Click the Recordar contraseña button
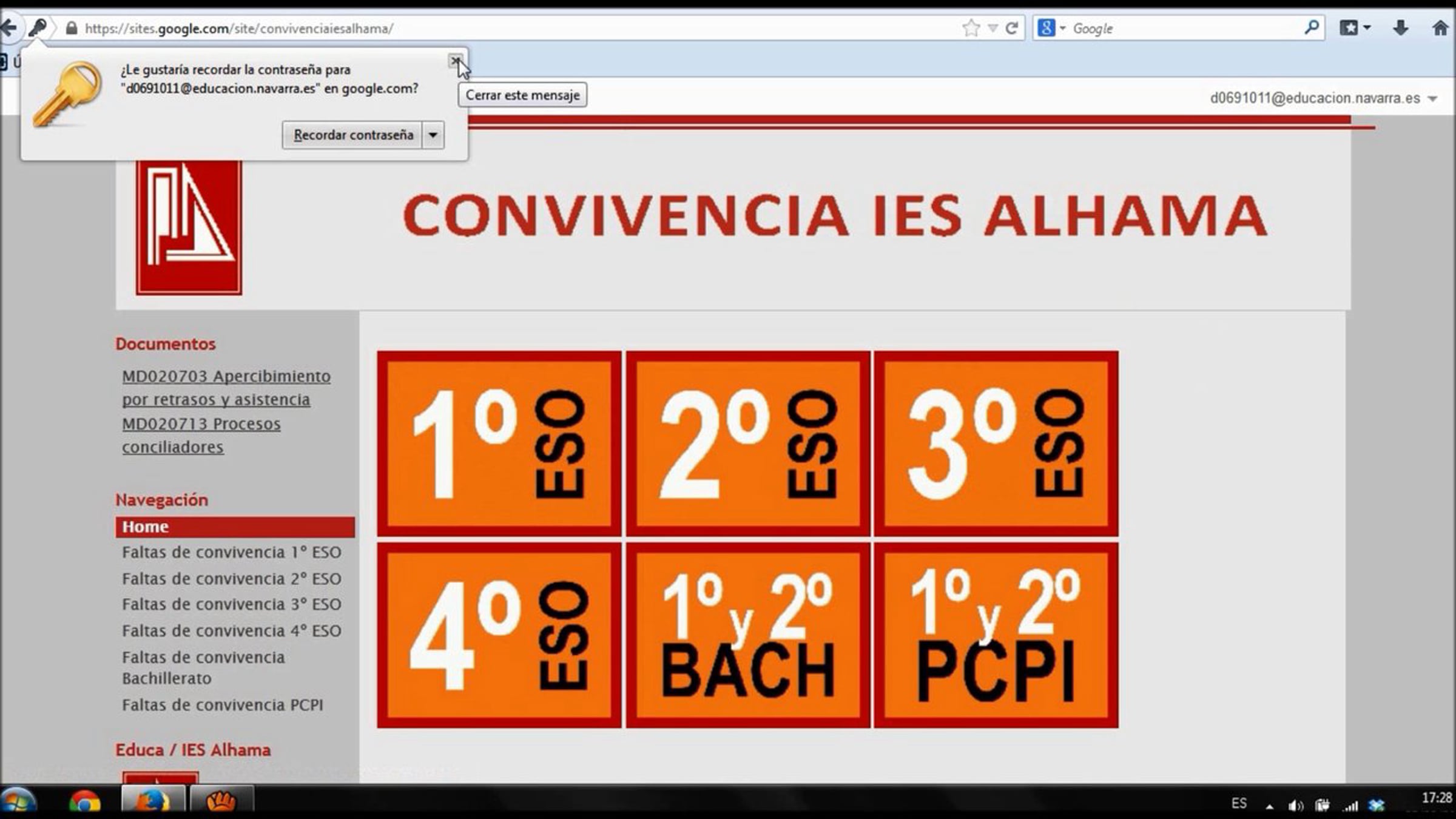 click(352, 135)
